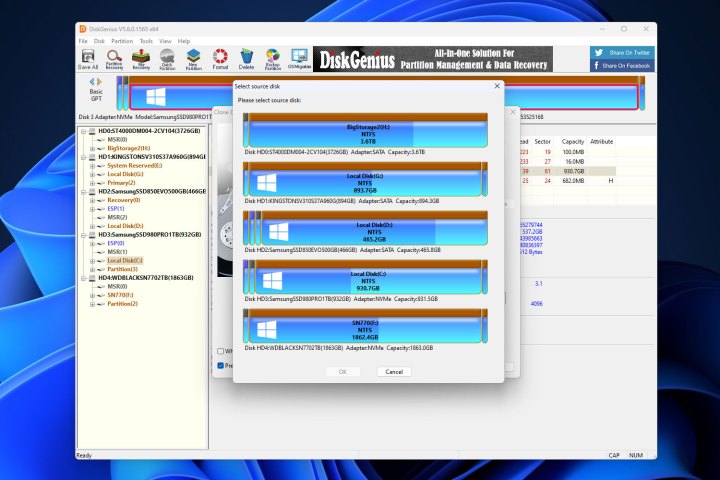Untick the blue checked checkbox in Clone Disk window
Screen dimensions: 720x480
click(220, 366)
